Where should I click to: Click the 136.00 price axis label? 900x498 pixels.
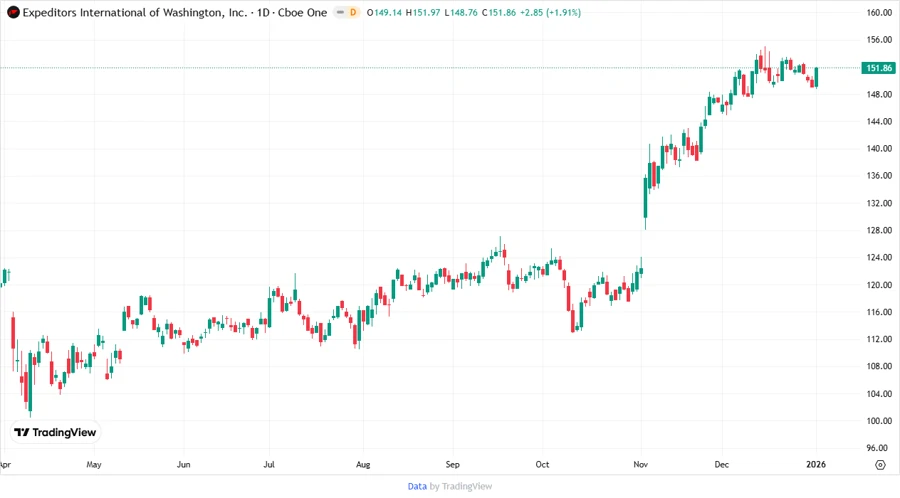pos(879,176)
